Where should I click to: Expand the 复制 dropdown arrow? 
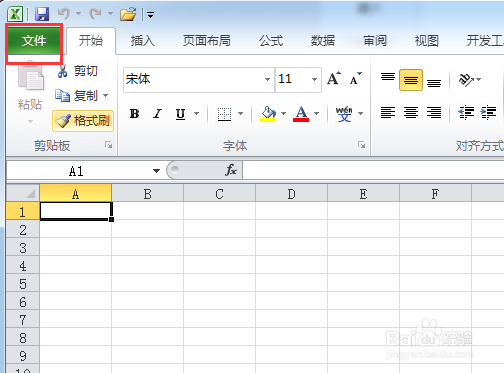click(x=106, y=96)
